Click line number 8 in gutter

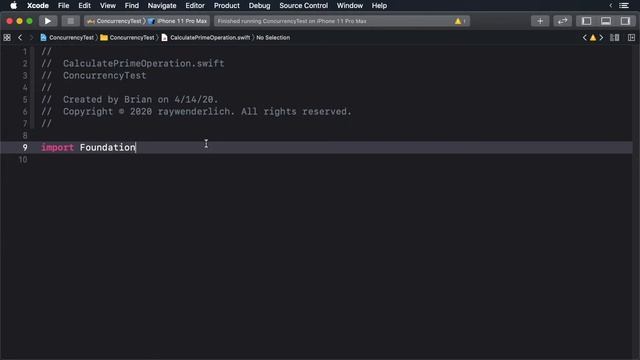(25, 136)
